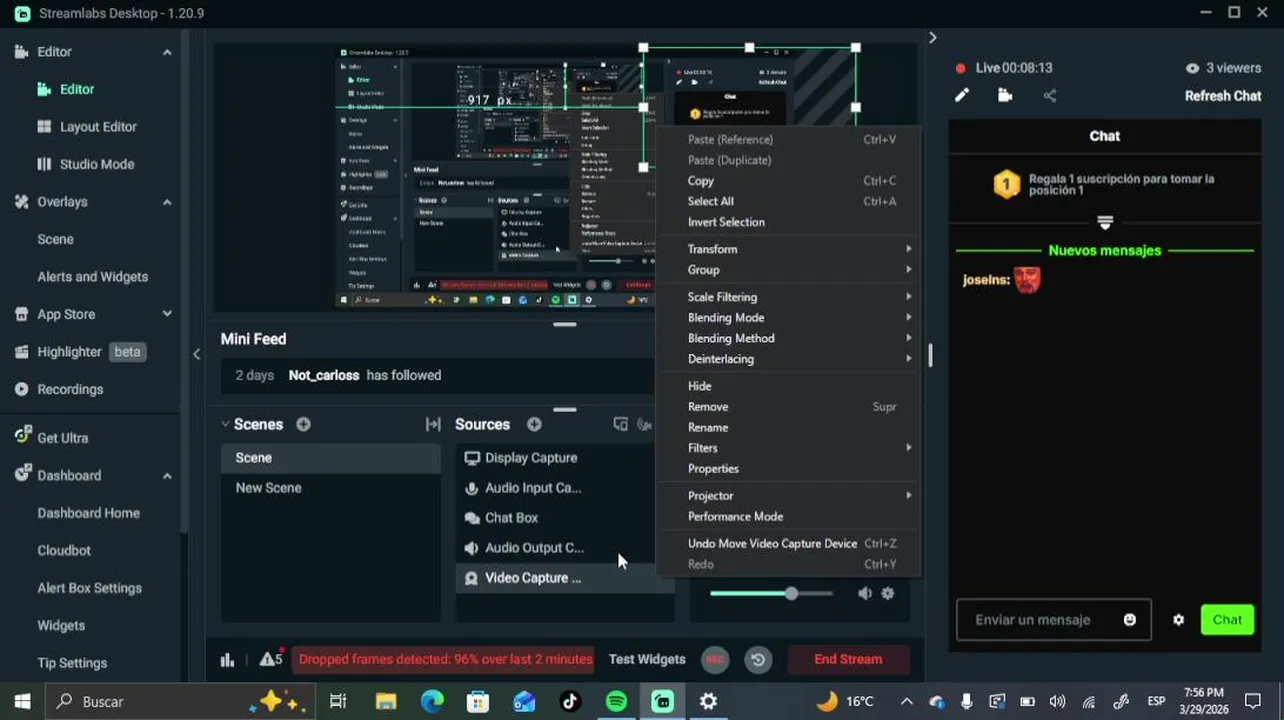Collapse the Overlays section chevron
The height and width of the screenshot is (720, 1284).
(167, 202)
